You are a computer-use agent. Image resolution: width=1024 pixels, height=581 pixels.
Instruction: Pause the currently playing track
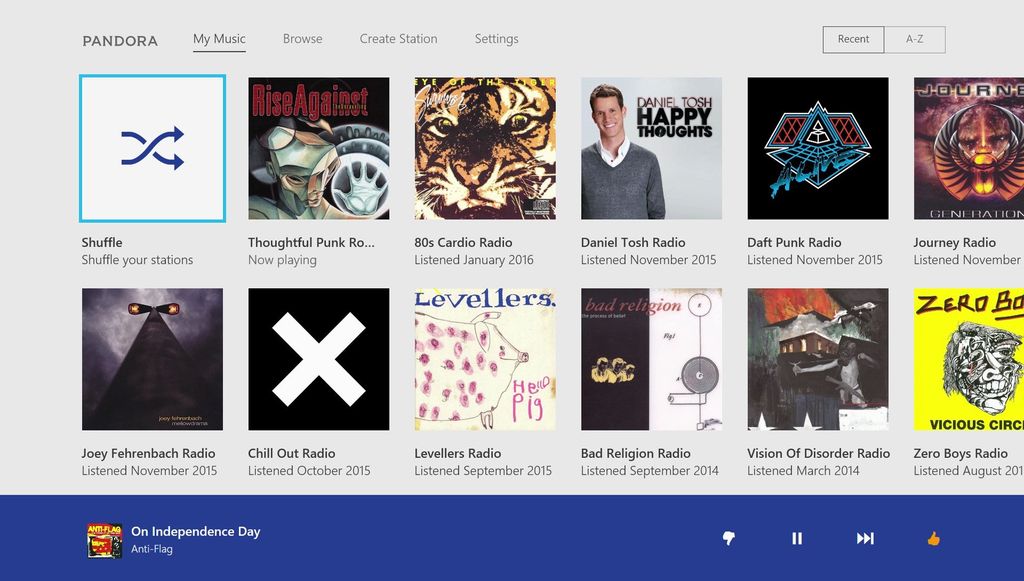tap(797, 538)
